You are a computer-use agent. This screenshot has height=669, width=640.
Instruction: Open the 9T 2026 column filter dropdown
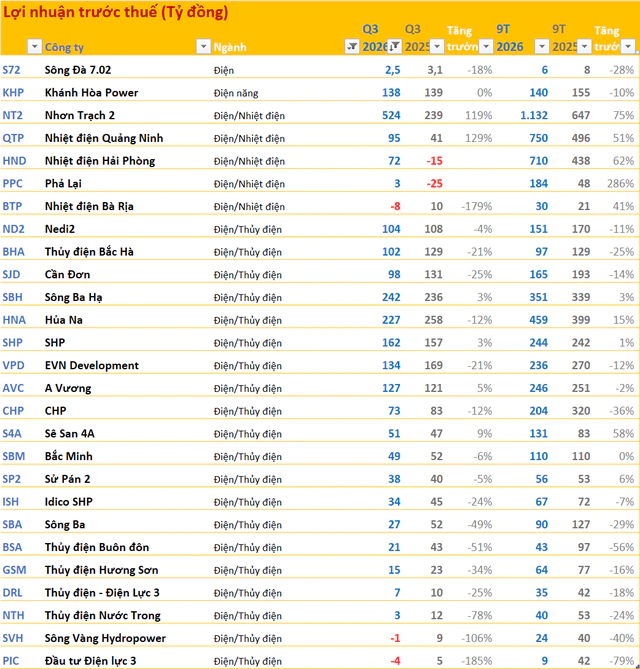coord(541,46)
